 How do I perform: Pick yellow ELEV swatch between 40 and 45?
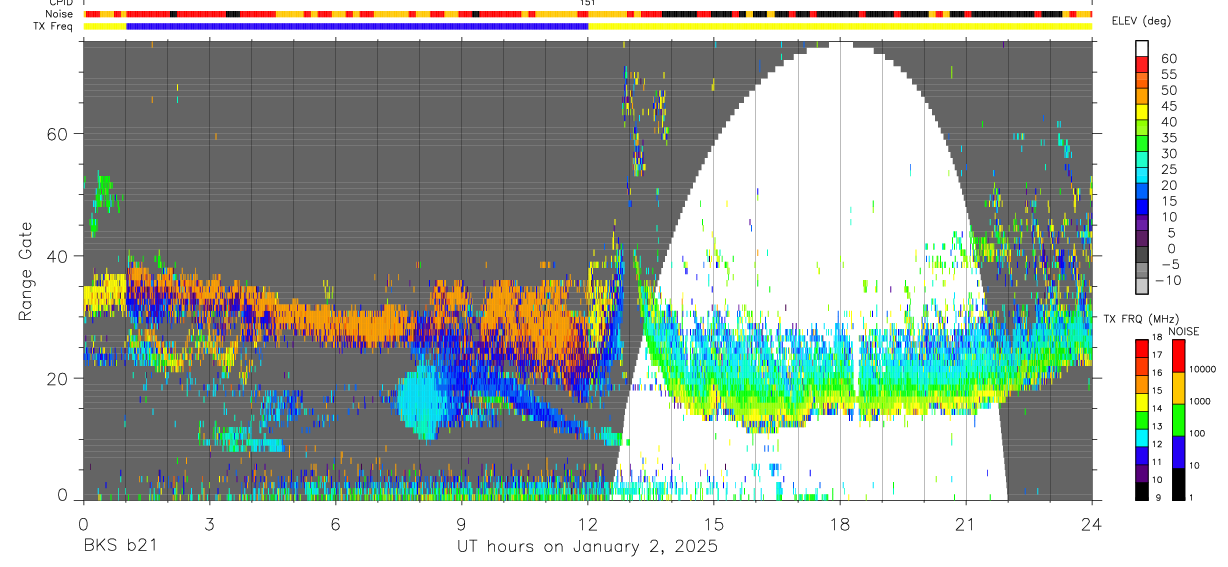click(x=1142, y=113)
